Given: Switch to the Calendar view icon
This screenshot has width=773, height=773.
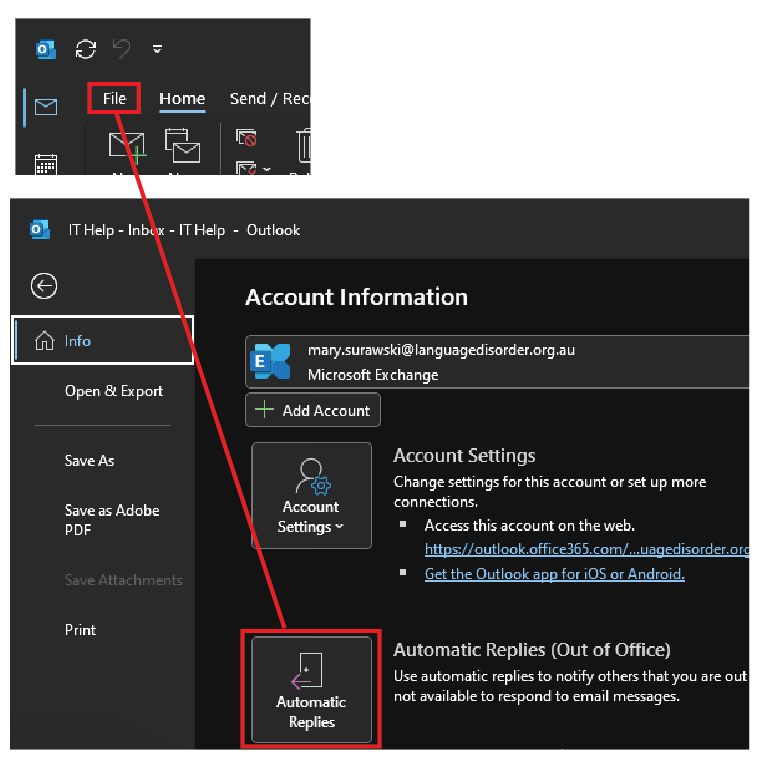Looking at the screenshot, I should pos(46,164).
